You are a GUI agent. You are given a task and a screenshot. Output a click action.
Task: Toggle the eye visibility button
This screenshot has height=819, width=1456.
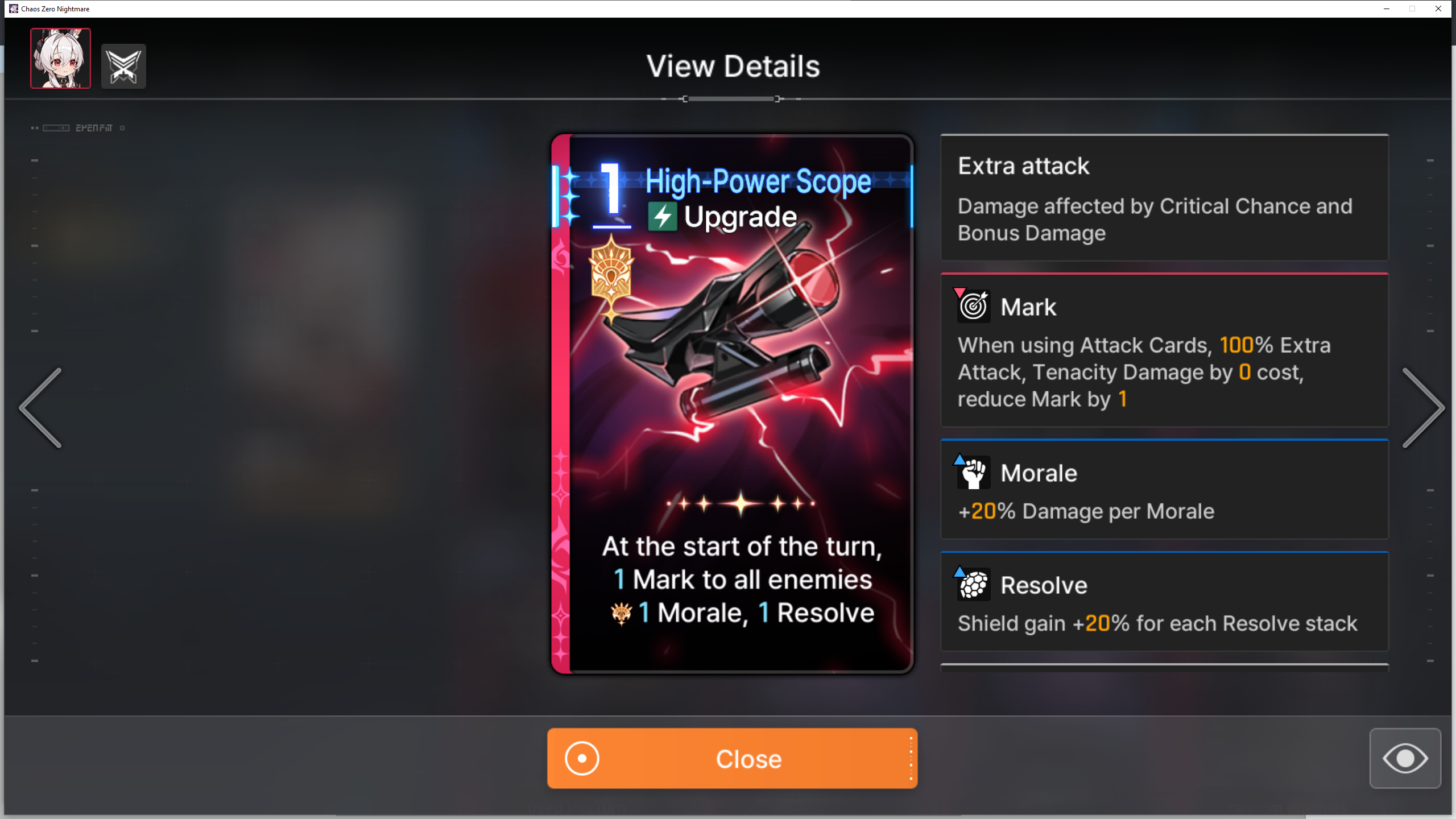(1405, 758)
